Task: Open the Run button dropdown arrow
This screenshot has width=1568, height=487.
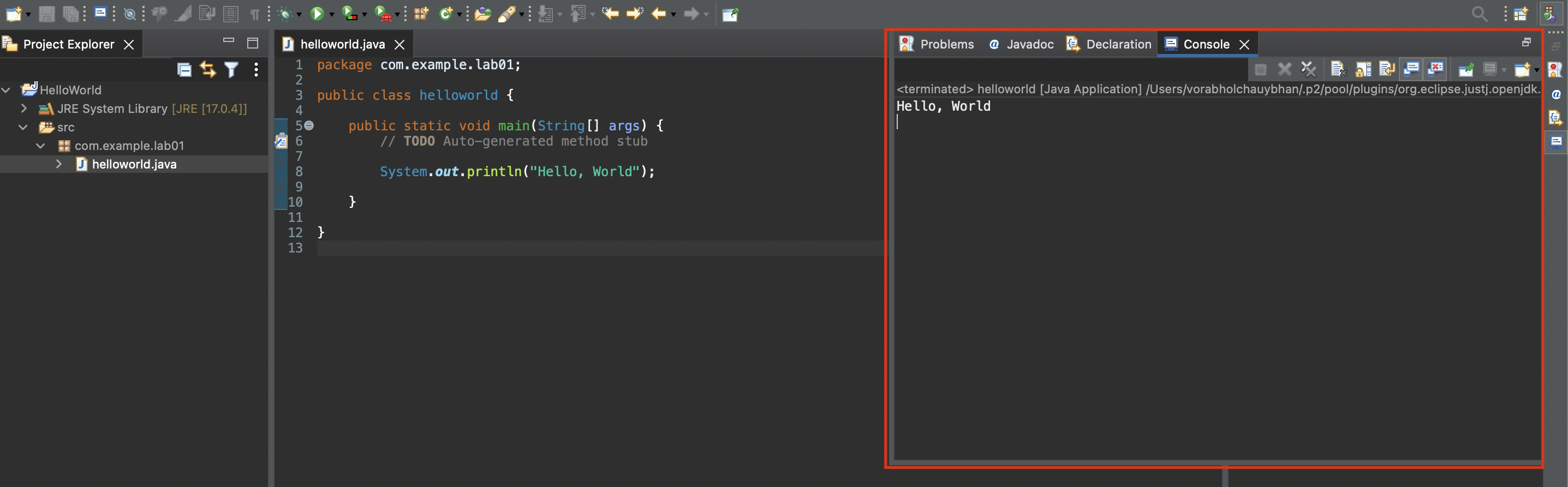Action: [332, 15]
